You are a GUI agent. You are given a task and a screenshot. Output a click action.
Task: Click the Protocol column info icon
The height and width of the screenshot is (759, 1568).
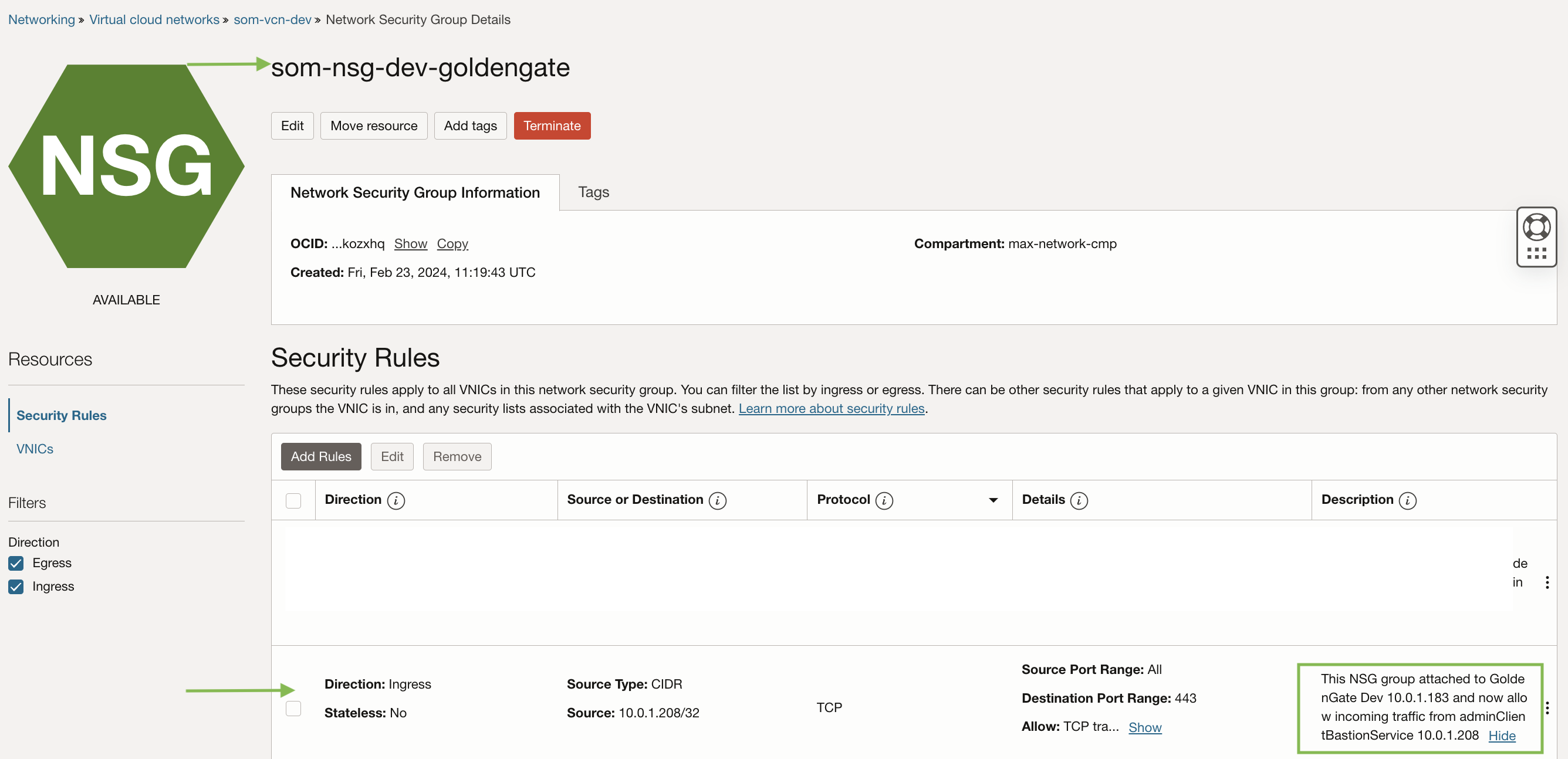click(x=884, y=500)
